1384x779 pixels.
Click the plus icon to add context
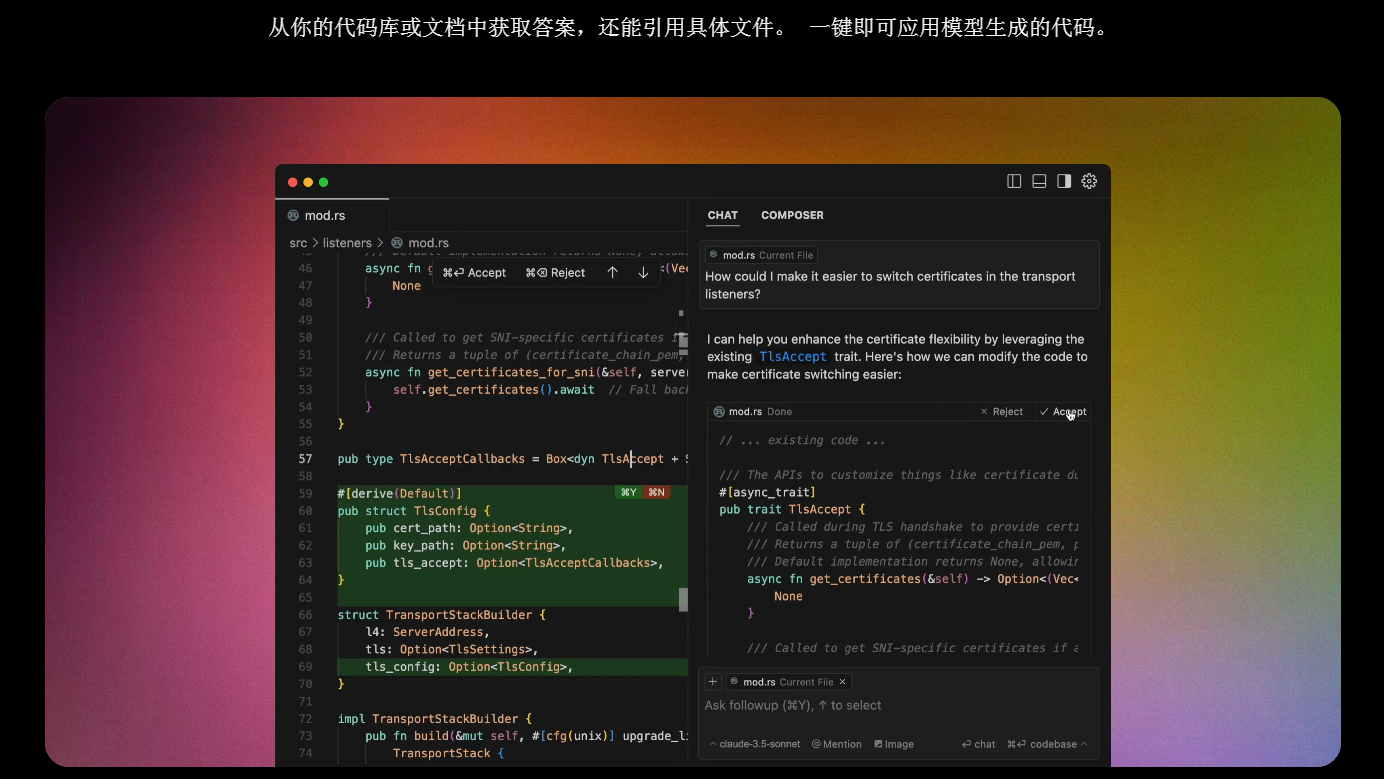tap(713, 682)
